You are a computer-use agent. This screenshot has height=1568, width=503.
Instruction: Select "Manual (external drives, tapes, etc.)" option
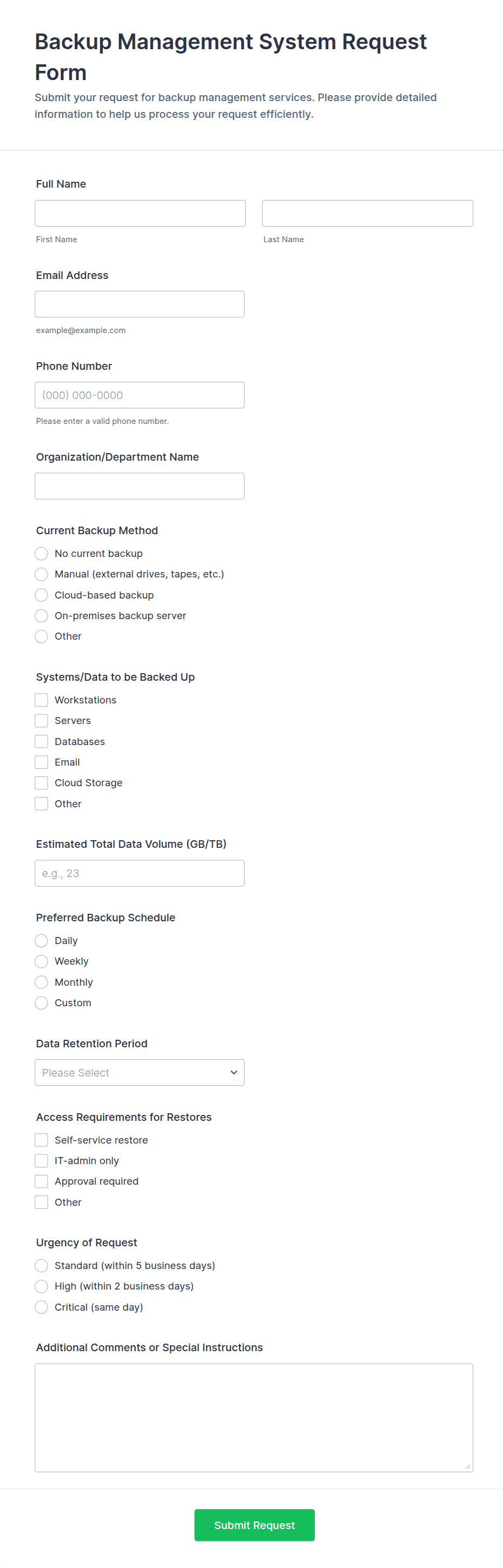pyautogui.click(x=41, y=574)
